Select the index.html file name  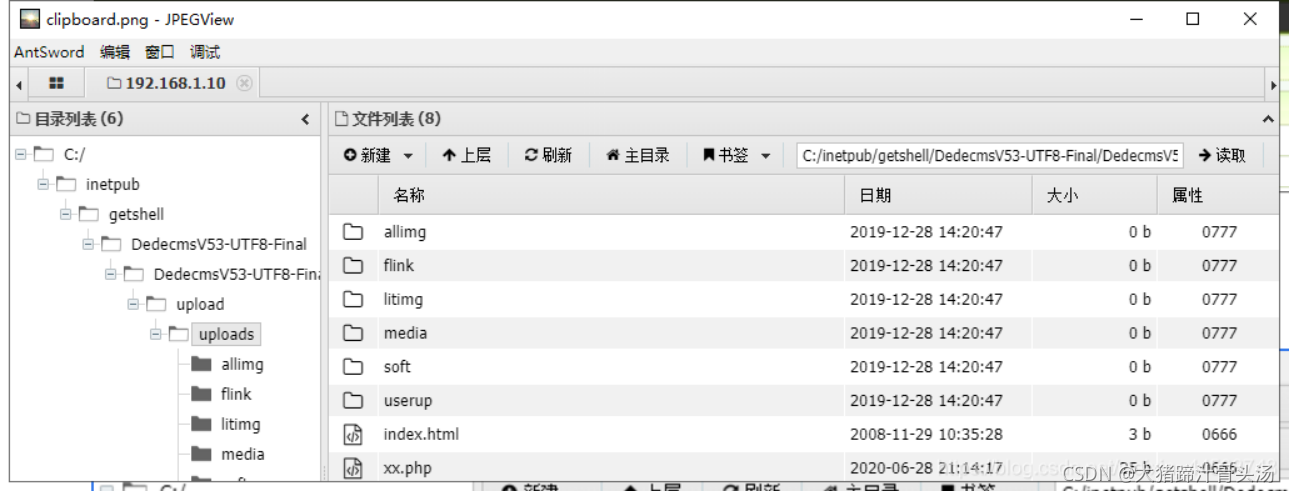click(422, 434)
